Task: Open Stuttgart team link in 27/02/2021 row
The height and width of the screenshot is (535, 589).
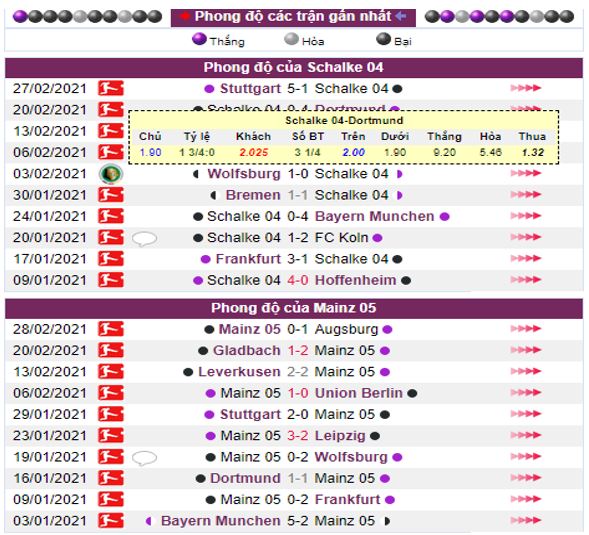Action: pyautogui.click(x=250, y=89)
